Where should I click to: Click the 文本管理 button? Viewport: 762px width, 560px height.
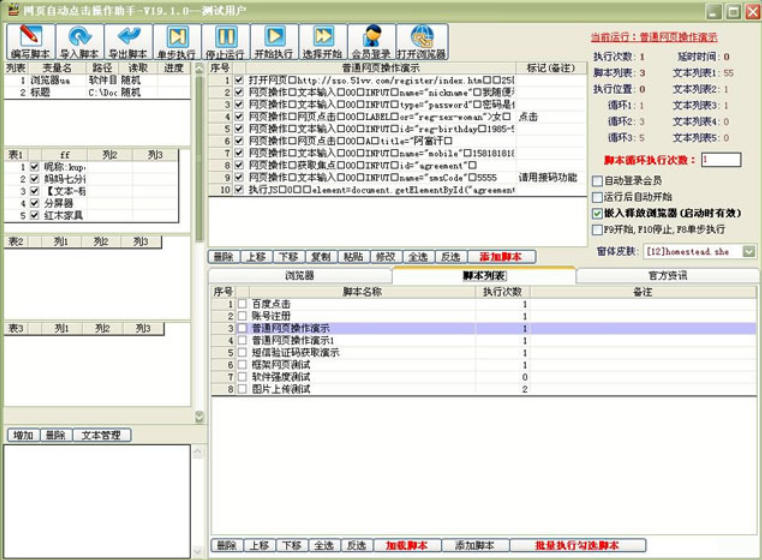[106, 436]
